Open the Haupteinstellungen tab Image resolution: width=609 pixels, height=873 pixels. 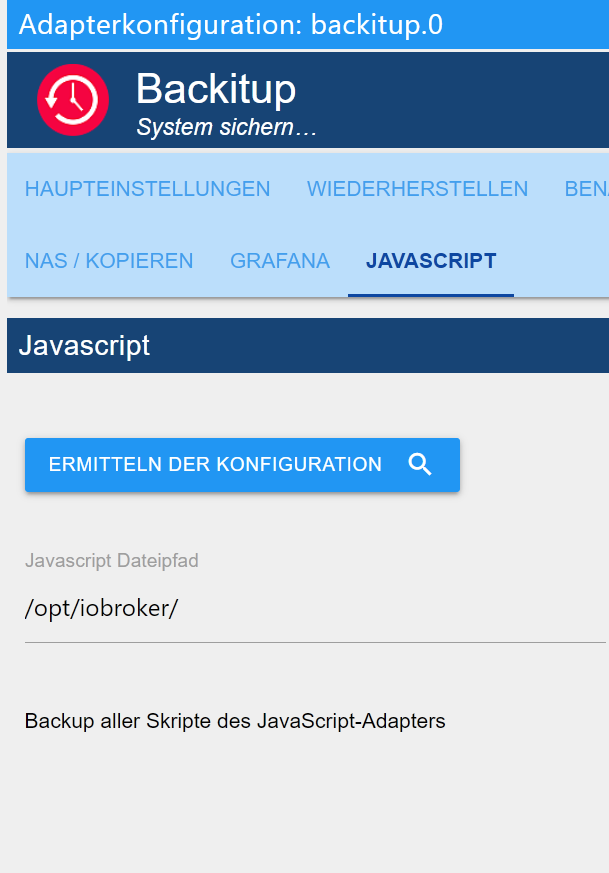coord(148,189)
